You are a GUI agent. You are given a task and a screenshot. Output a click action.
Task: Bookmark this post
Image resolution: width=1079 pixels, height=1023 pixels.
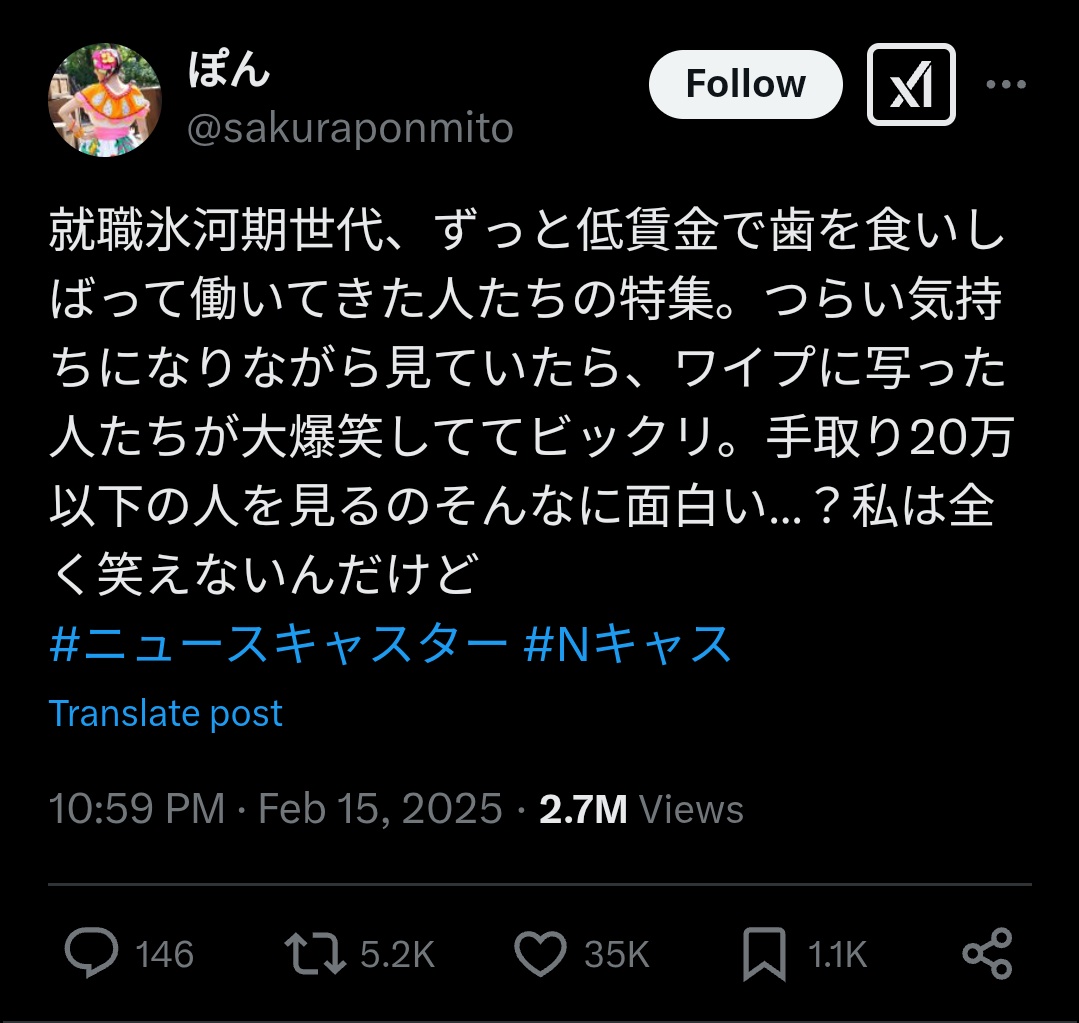tap(764, 955)
